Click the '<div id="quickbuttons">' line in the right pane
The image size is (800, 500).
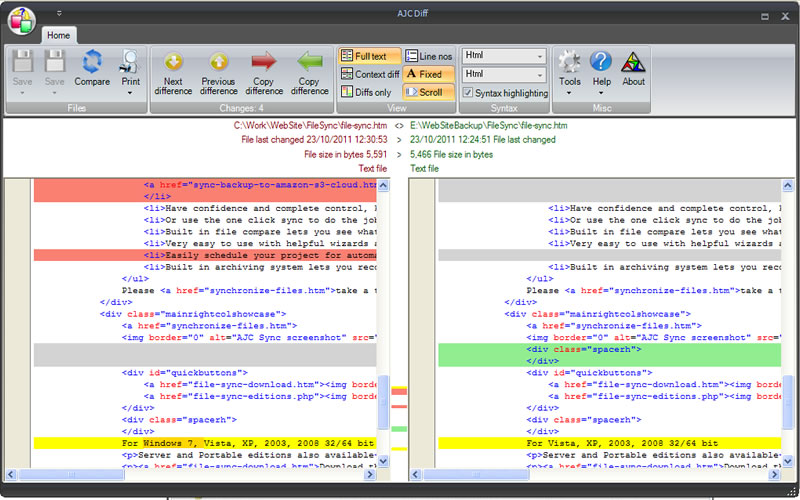tap(589, 372)
